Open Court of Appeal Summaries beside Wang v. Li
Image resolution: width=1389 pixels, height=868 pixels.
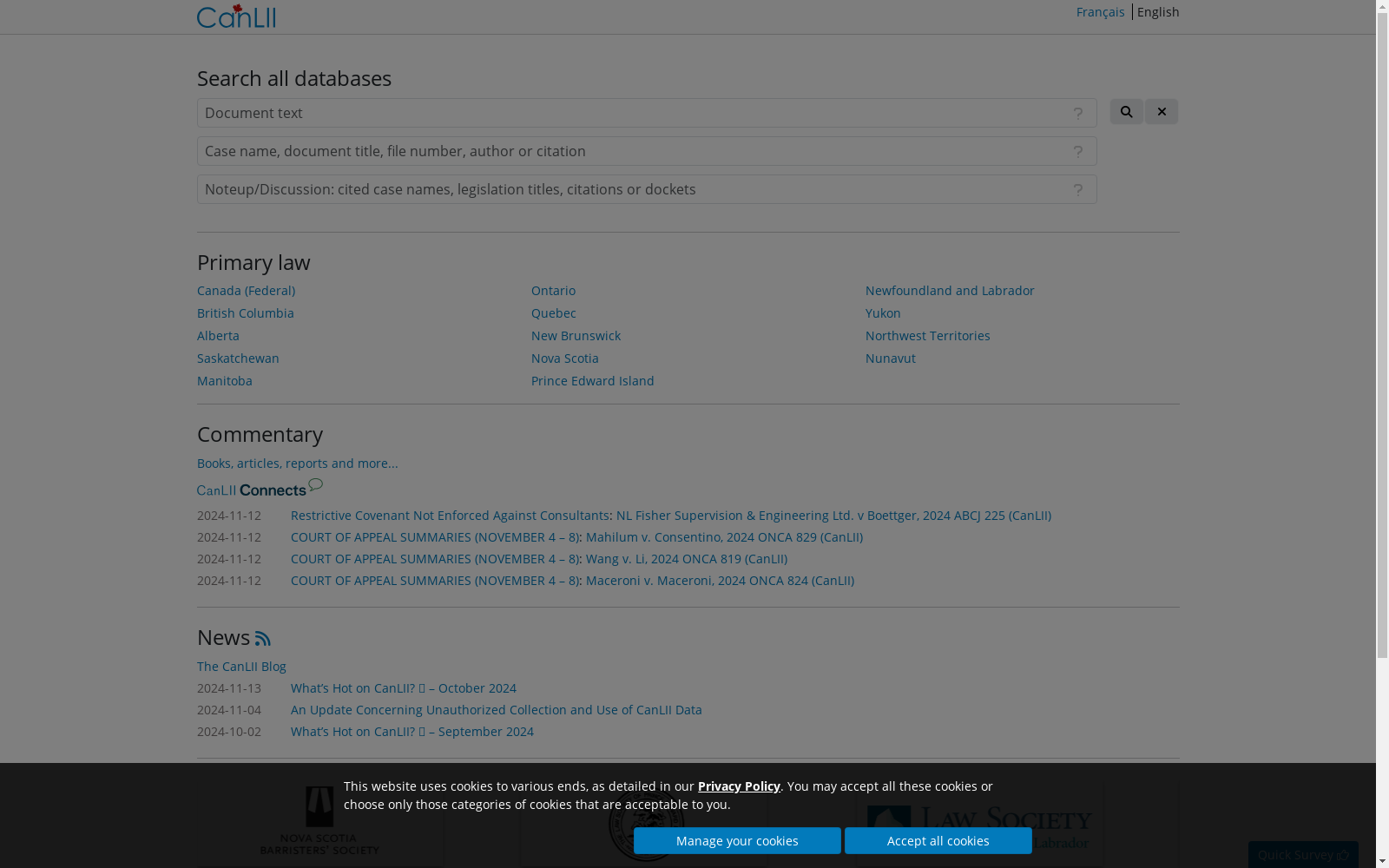pyautogui.click(x=434, y=559)
